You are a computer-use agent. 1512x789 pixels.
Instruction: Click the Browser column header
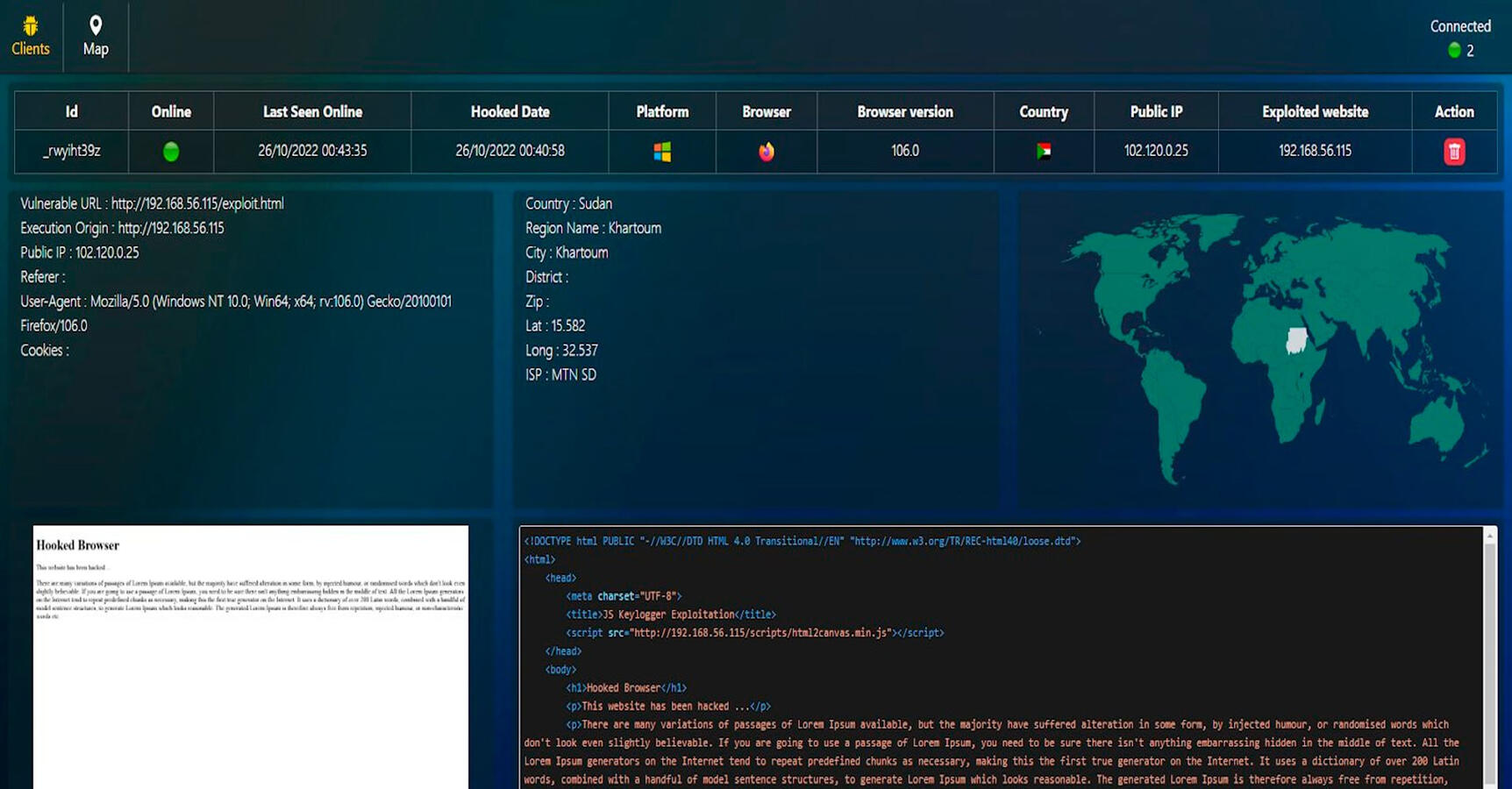tap(767, 111)
